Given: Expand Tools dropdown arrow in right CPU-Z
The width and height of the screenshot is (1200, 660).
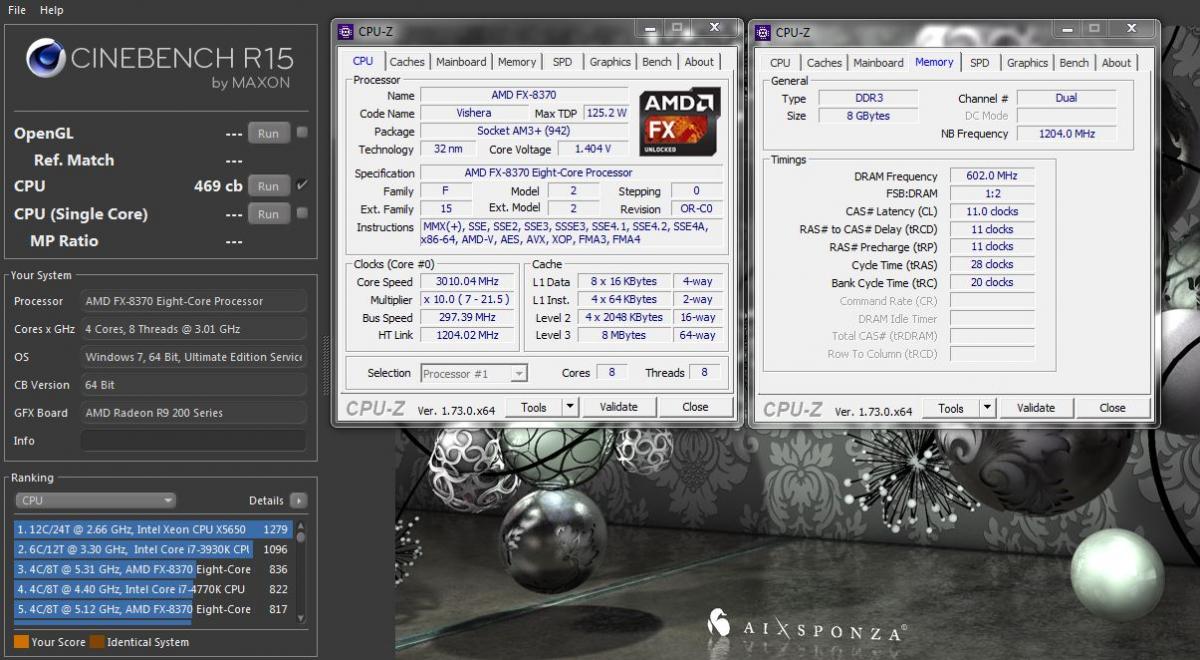Looking at the screenshot, I should pos(987,408).
